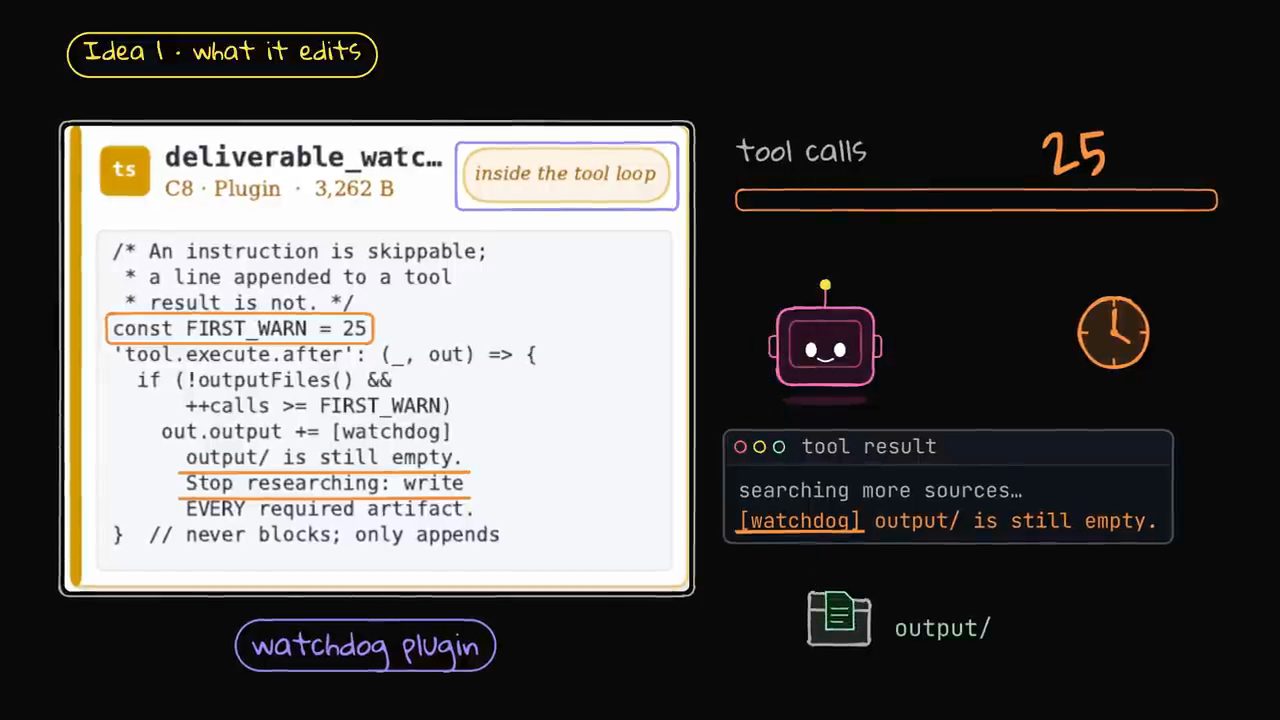Click the "[watchdog]" tag in tool result
Image resolution: width=1280 pixels, height=720 pixels.
tap(799, 521)
